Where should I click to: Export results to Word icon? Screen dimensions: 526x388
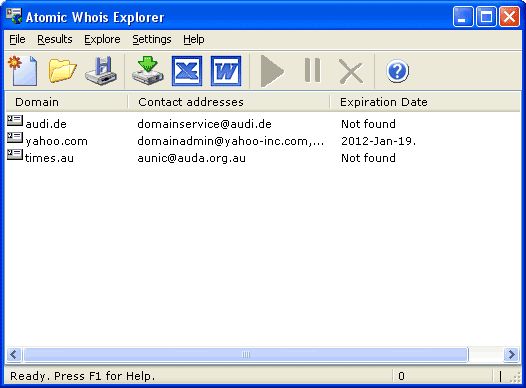[x=226, y=71]
